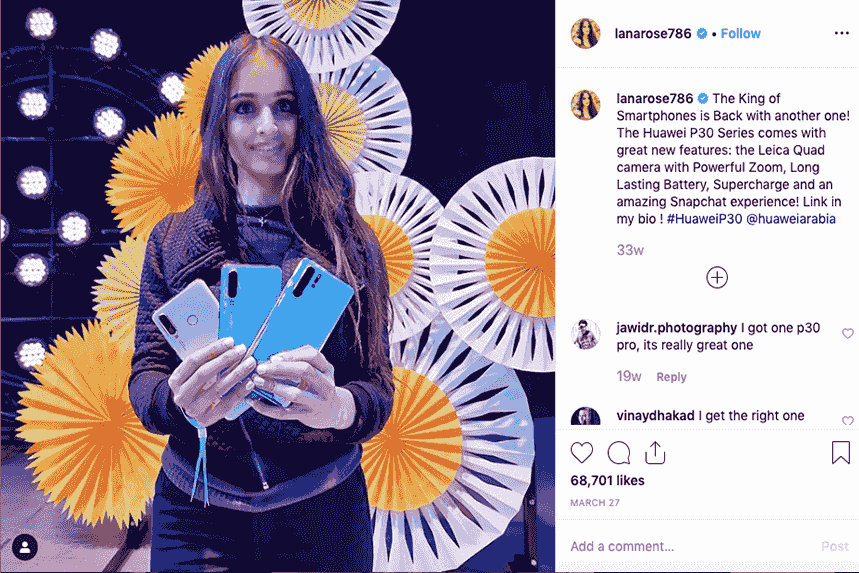This screenshot has height=573, width=859.
Task: Reply to jawidr.photography's comment
Action: [671, 377]
